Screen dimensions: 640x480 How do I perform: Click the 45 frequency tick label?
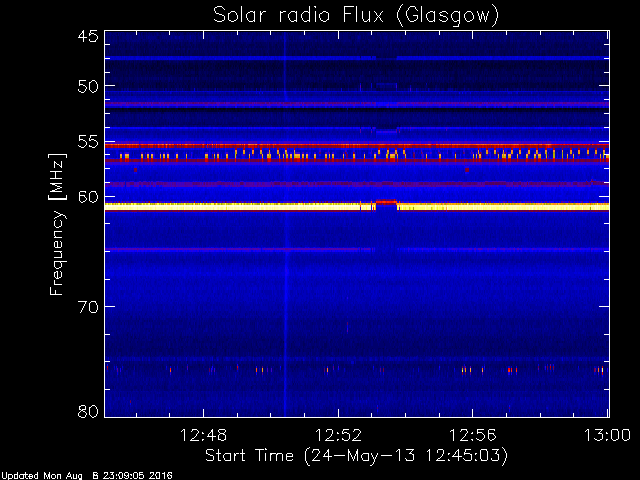[88, 36]
